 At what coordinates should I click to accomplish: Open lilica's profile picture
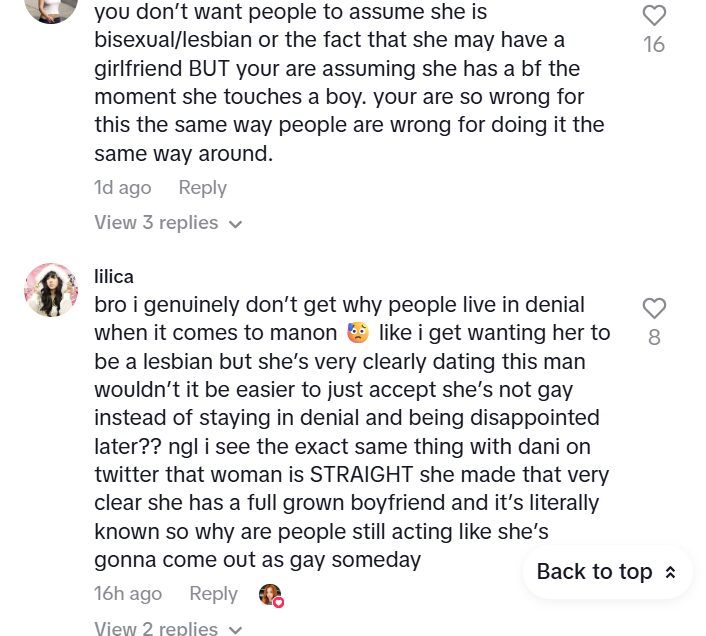click(50, 290)
